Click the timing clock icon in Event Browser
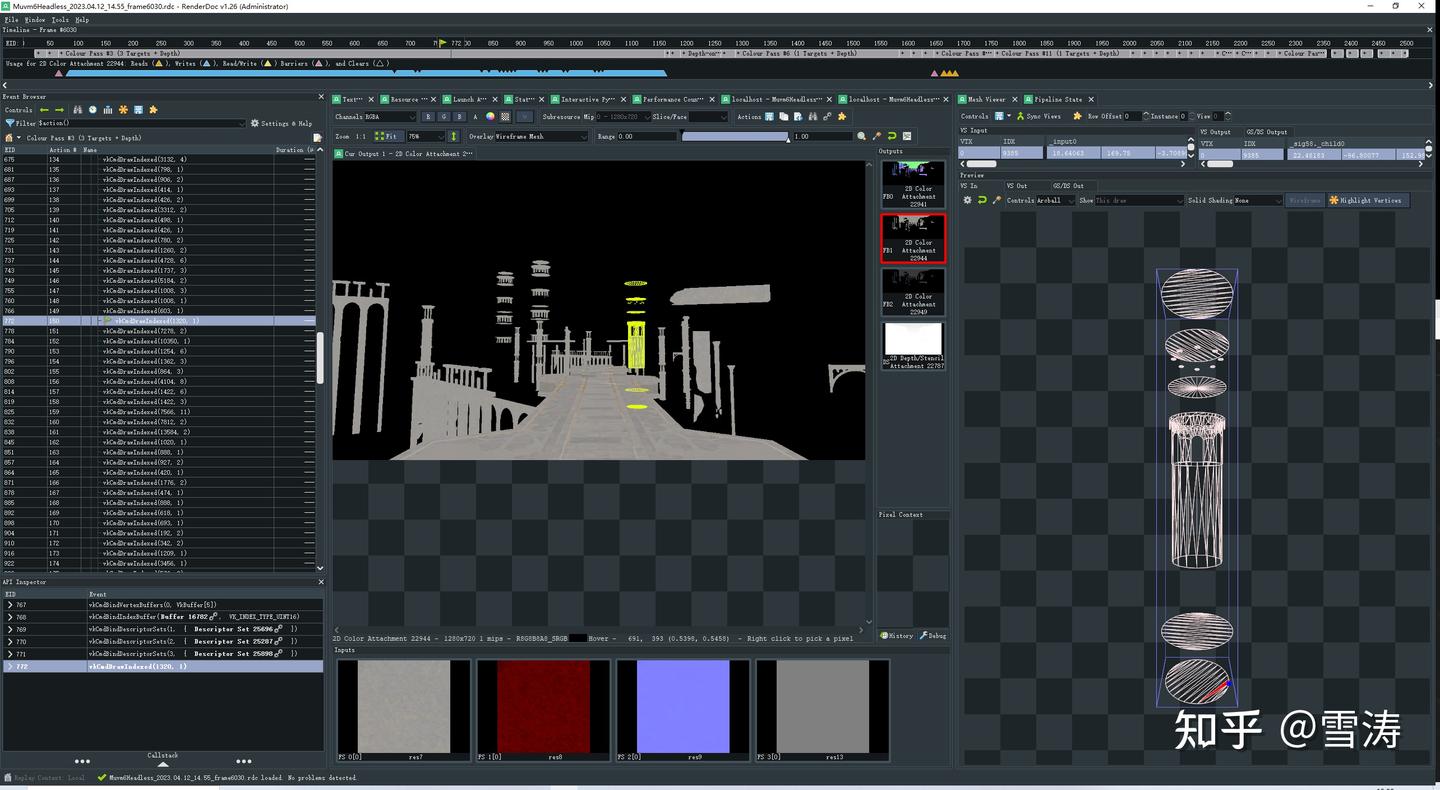The width and height of the screenshot is (1440, 790). (x=92, y=109)
